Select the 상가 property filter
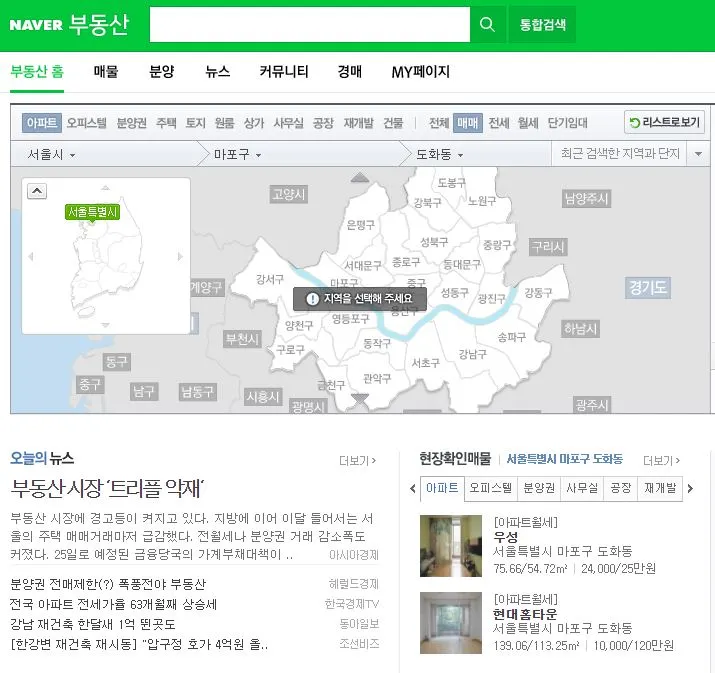 click(254, 123)
